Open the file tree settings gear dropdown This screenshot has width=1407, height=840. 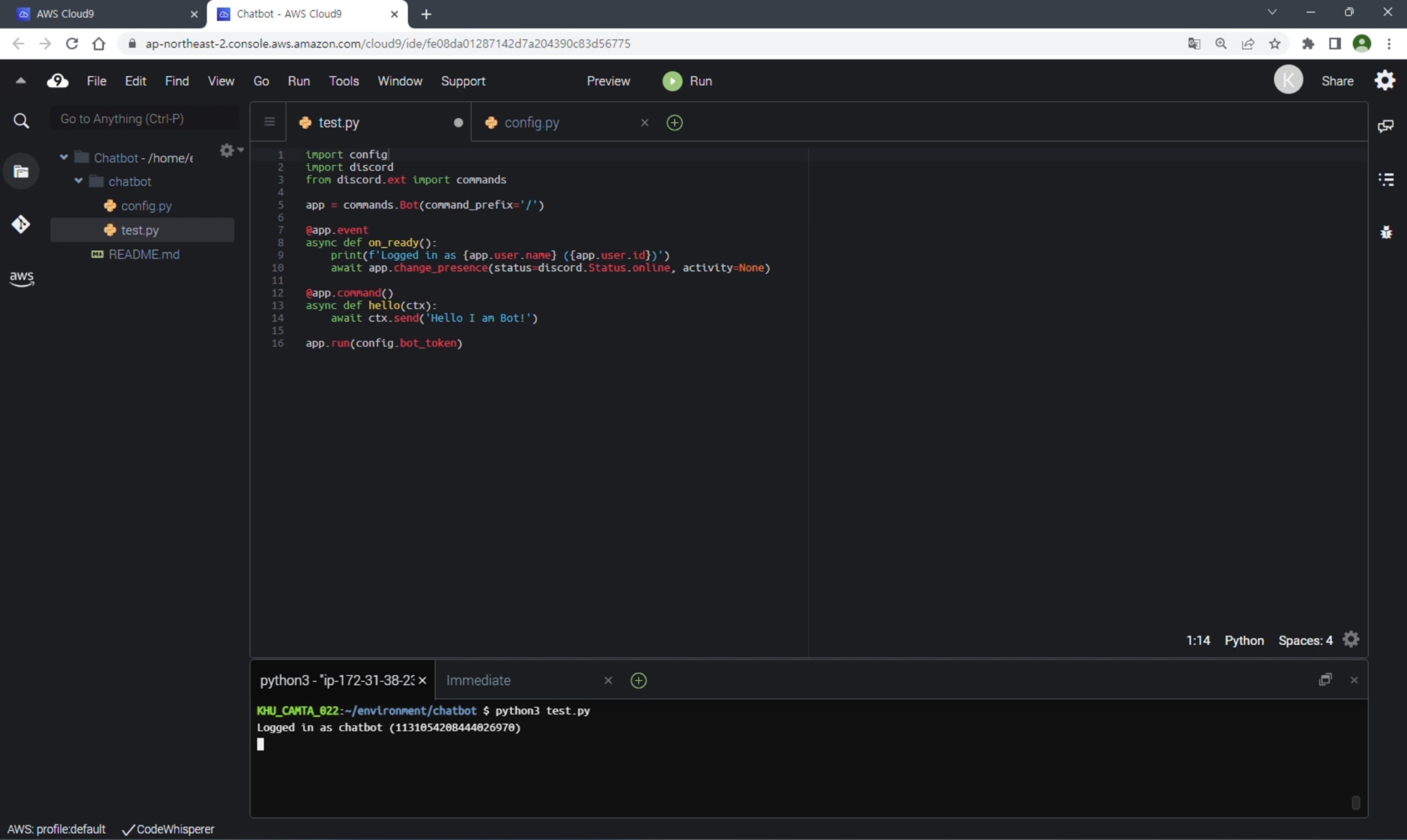[x=231, y=150]
